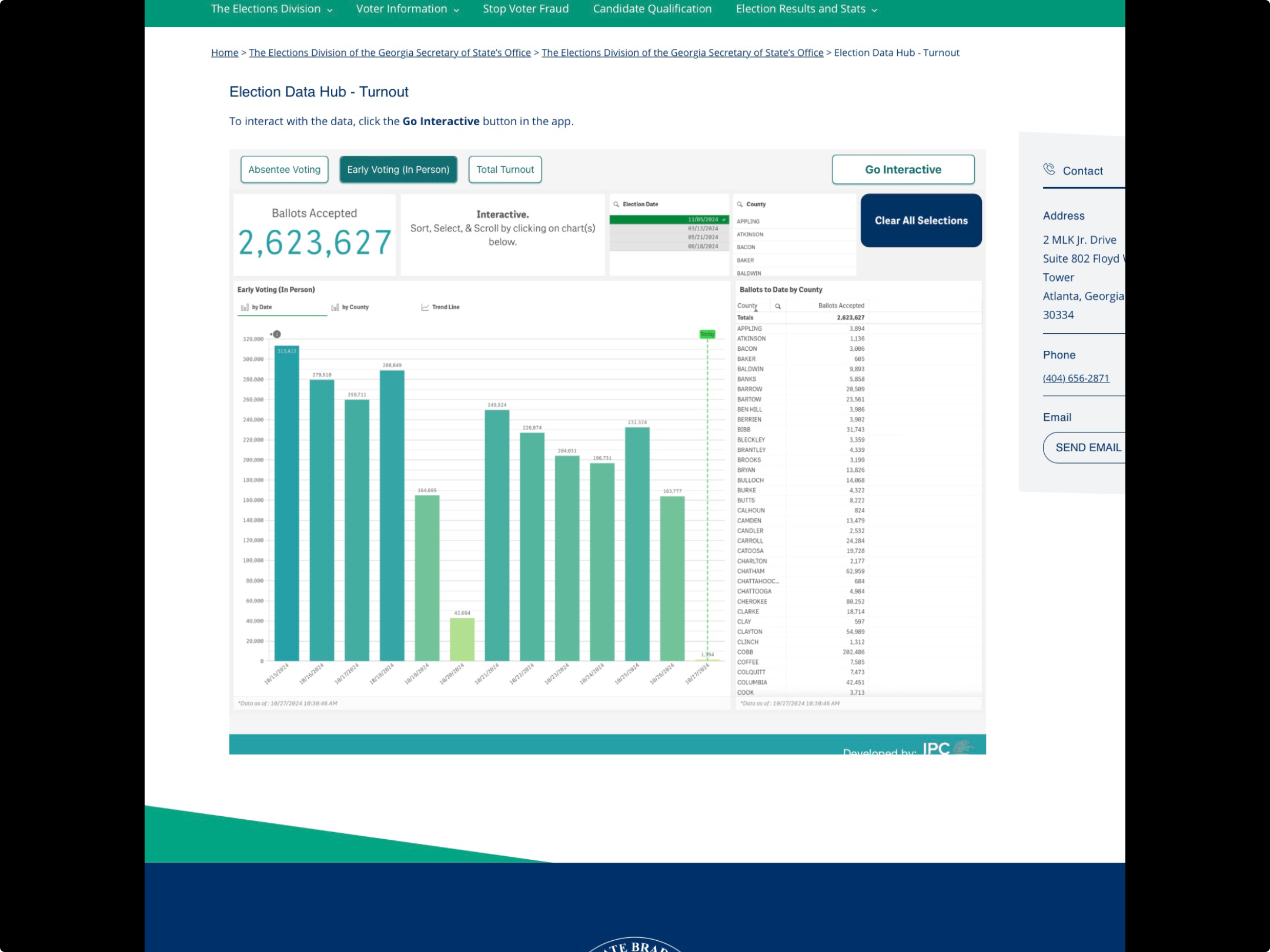Open first Elections Division breadcrumb link

click(390, 53)
